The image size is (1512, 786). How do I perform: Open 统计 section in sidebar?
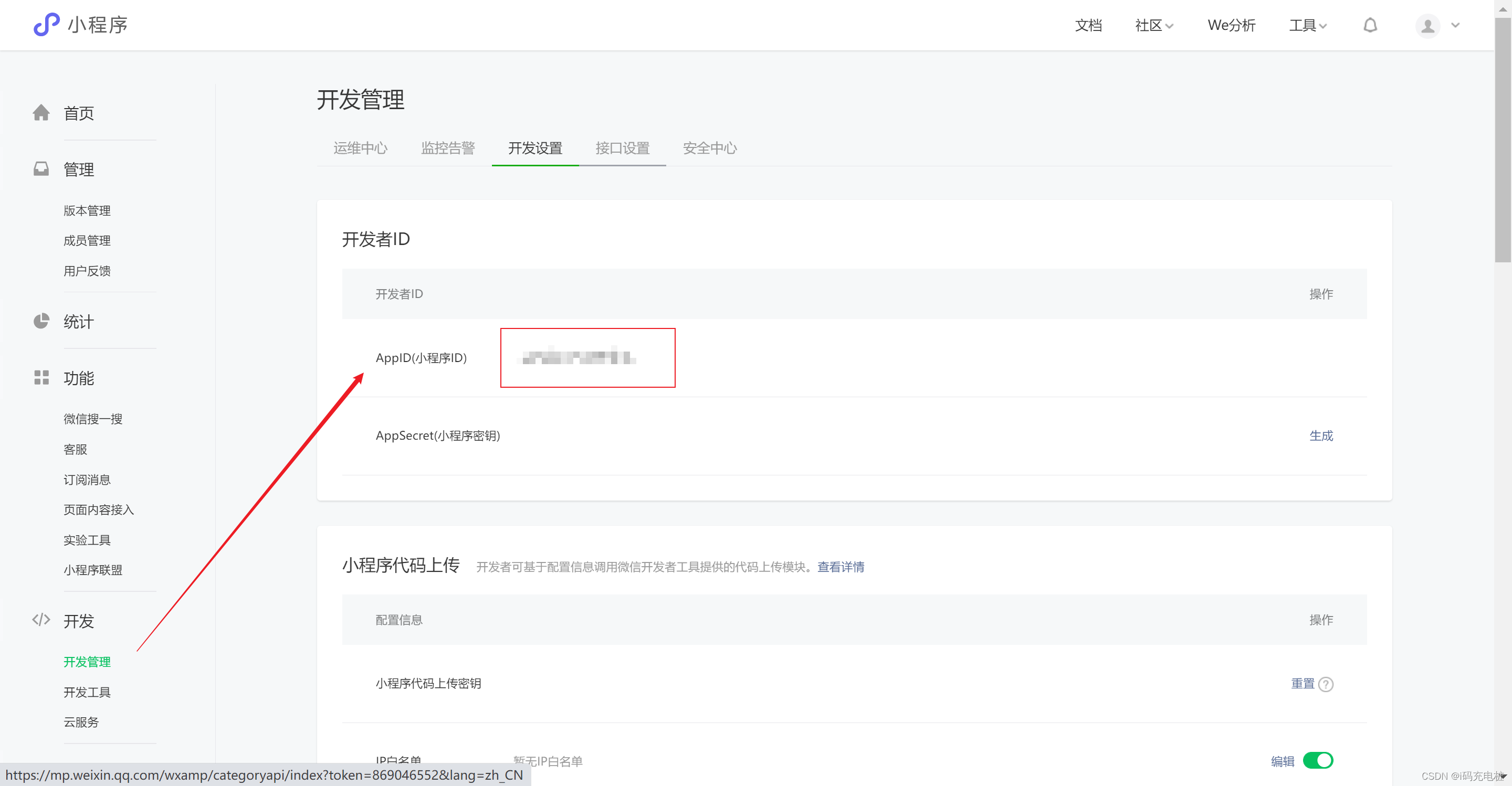[x=79, y=322]
